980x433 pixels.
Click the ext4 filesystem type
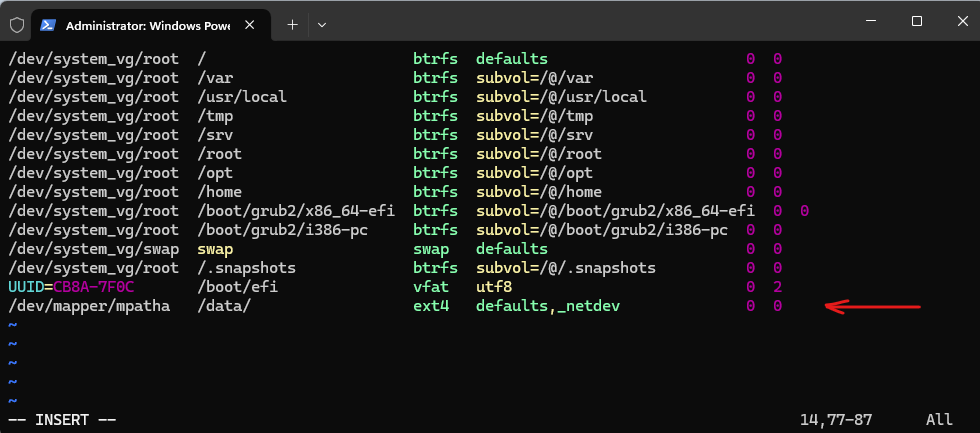pyautogui.click(x=431, y=307)
